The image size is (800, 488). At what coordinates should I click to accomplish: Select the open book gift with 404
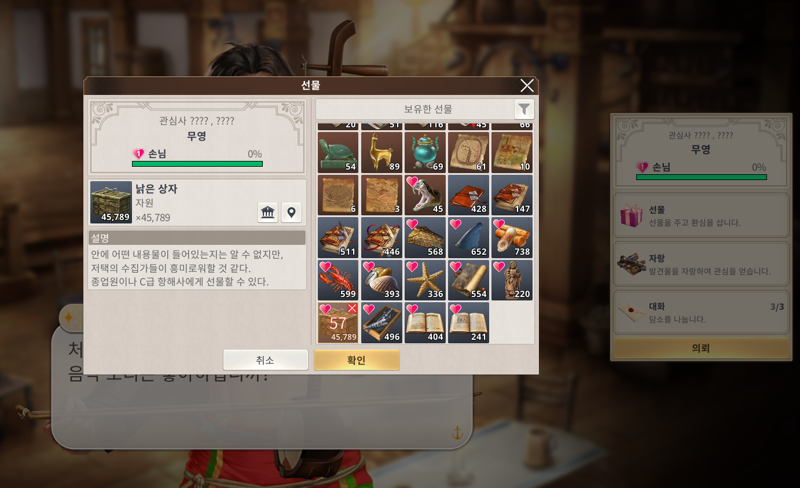coord(424,323)
